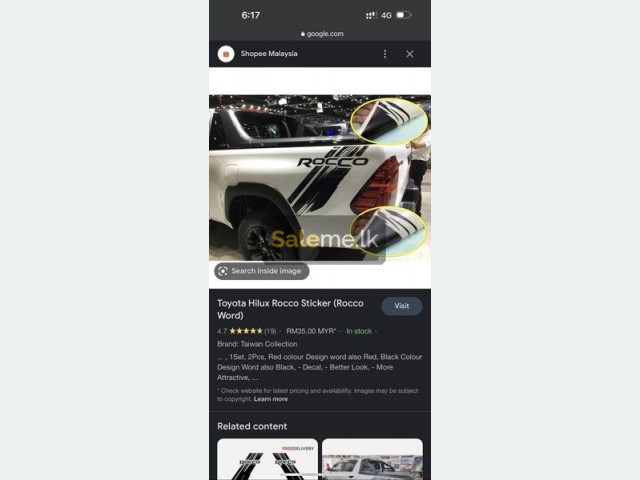This screenshot has height=480, width=640.
Task: Open the Rocco truck product image
Action: 320,178
